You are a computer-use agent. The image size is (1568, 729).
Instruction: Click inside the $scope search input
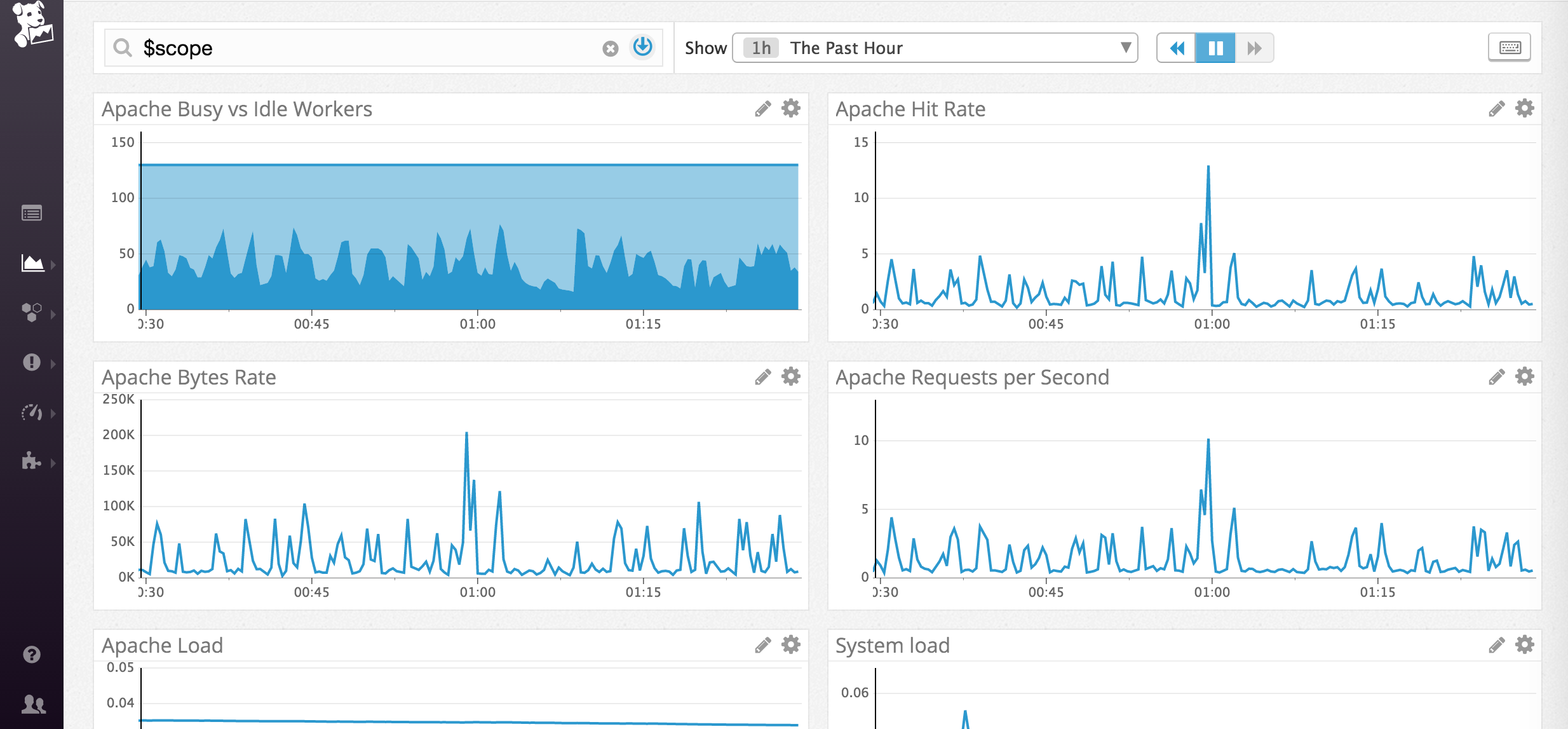point(318,48)
